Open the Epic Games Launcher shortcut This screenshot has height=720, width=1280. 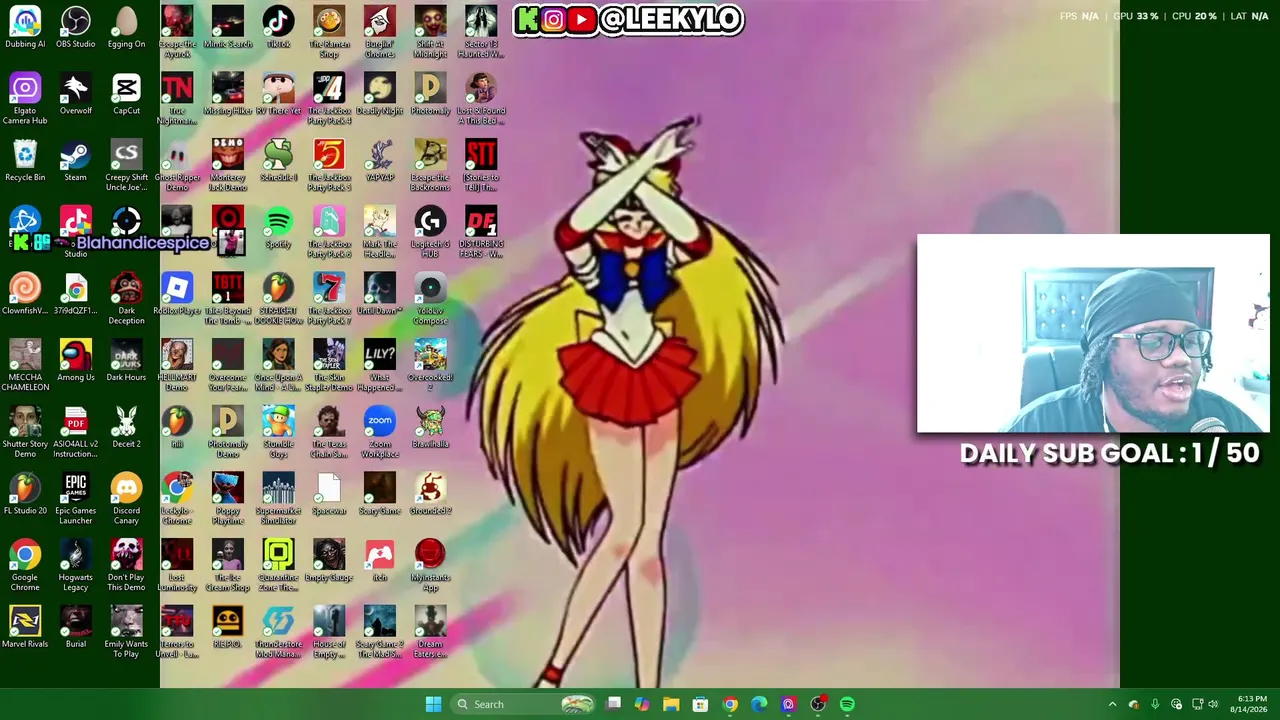tap(76, 499)
